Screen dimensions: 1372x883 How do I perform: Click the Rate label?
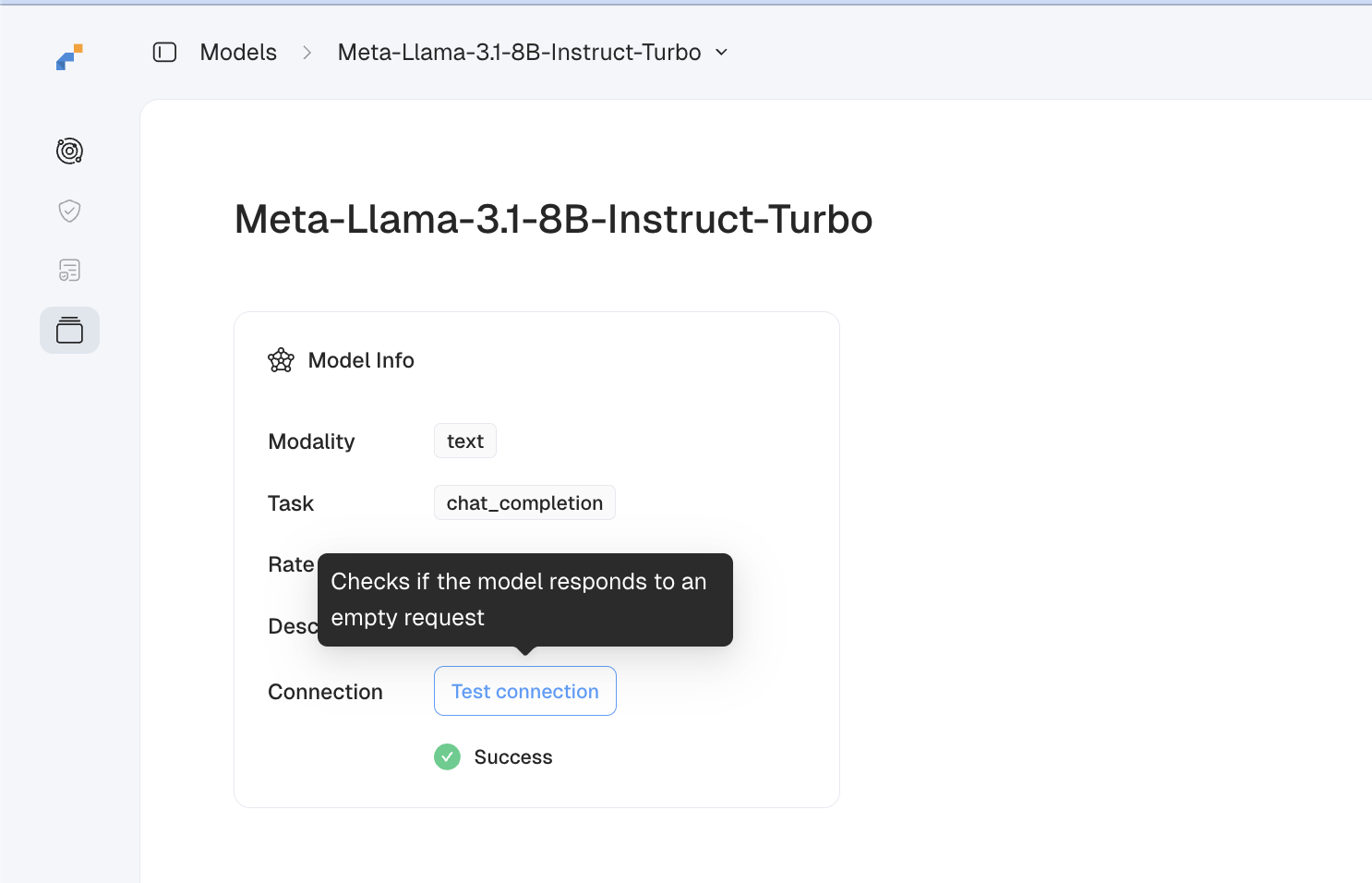(x=292, y=564)
